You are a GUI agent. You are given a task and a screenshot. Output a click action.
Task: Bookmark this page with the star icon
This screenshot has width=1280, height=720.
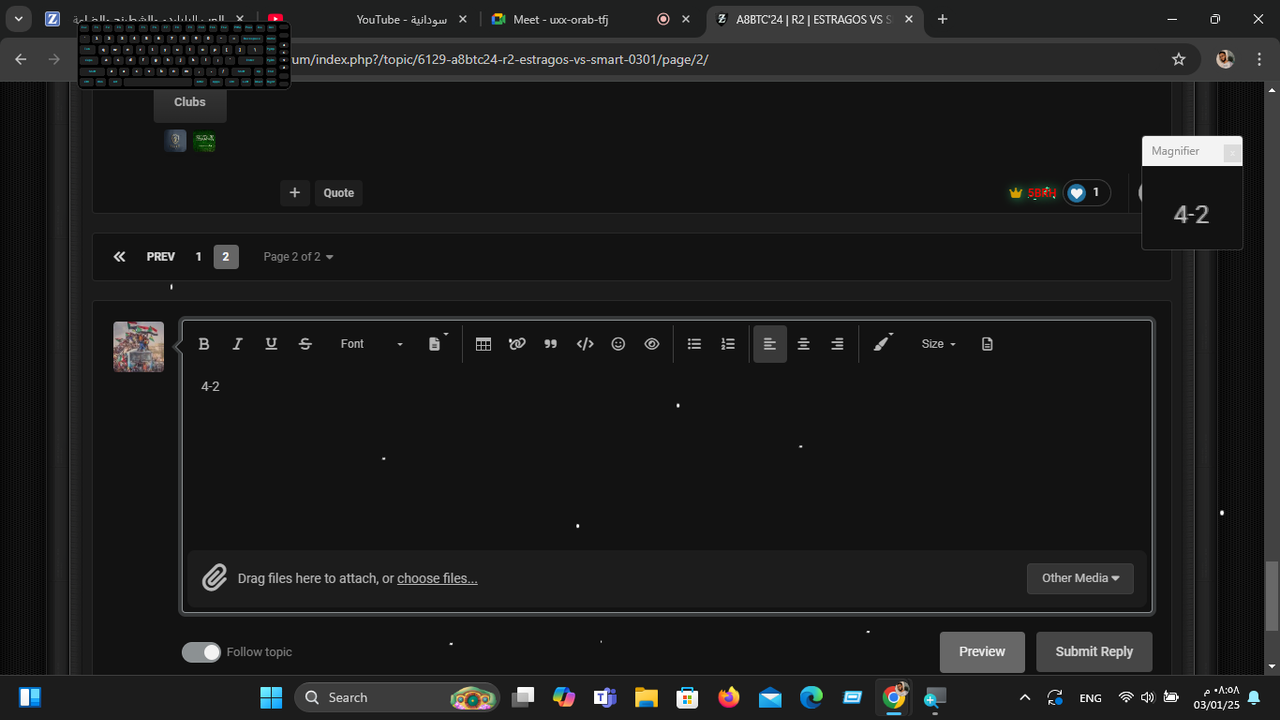click(1179, 59)
